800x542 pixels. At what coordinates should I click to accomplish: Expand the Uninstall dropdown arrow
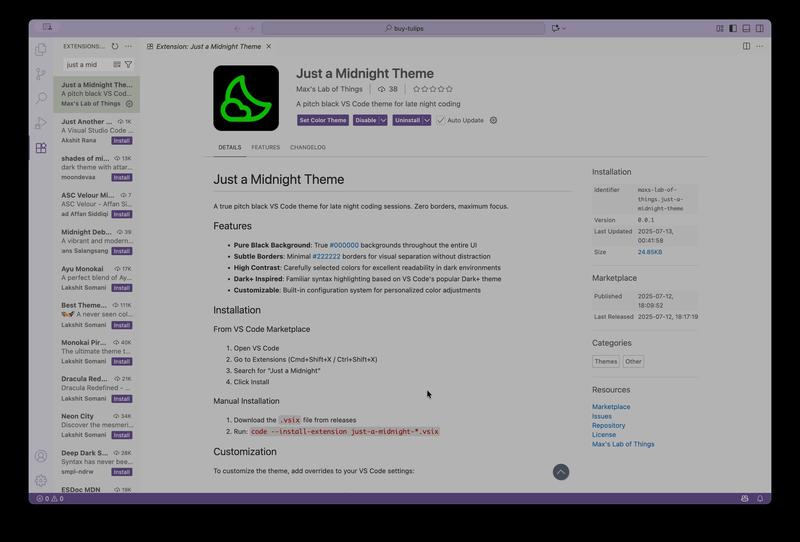click(427, 120)
